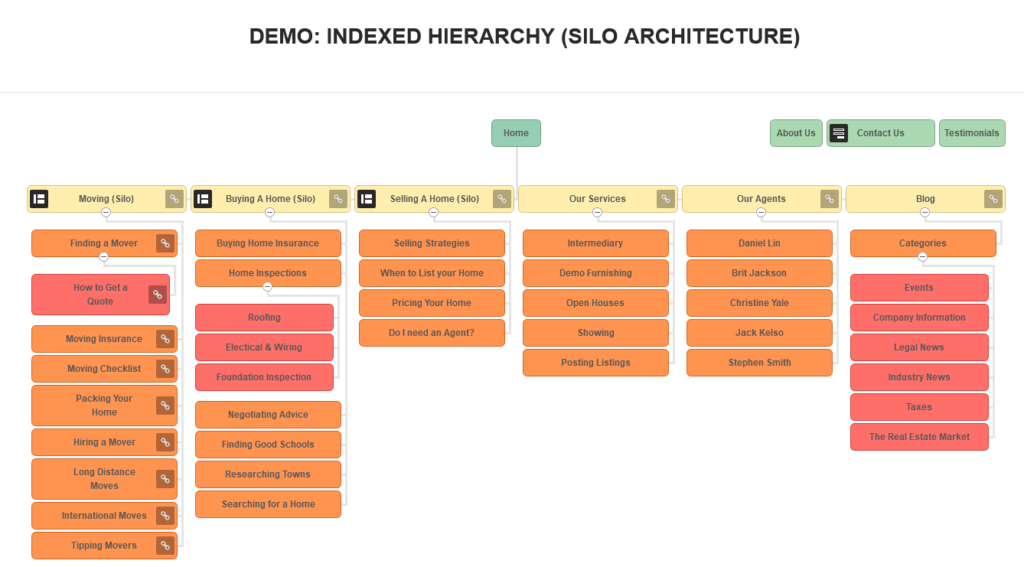Click the link icon on Our Agents
The width and height of the screenshot is (1024, 567).
[x=829, y=199]
